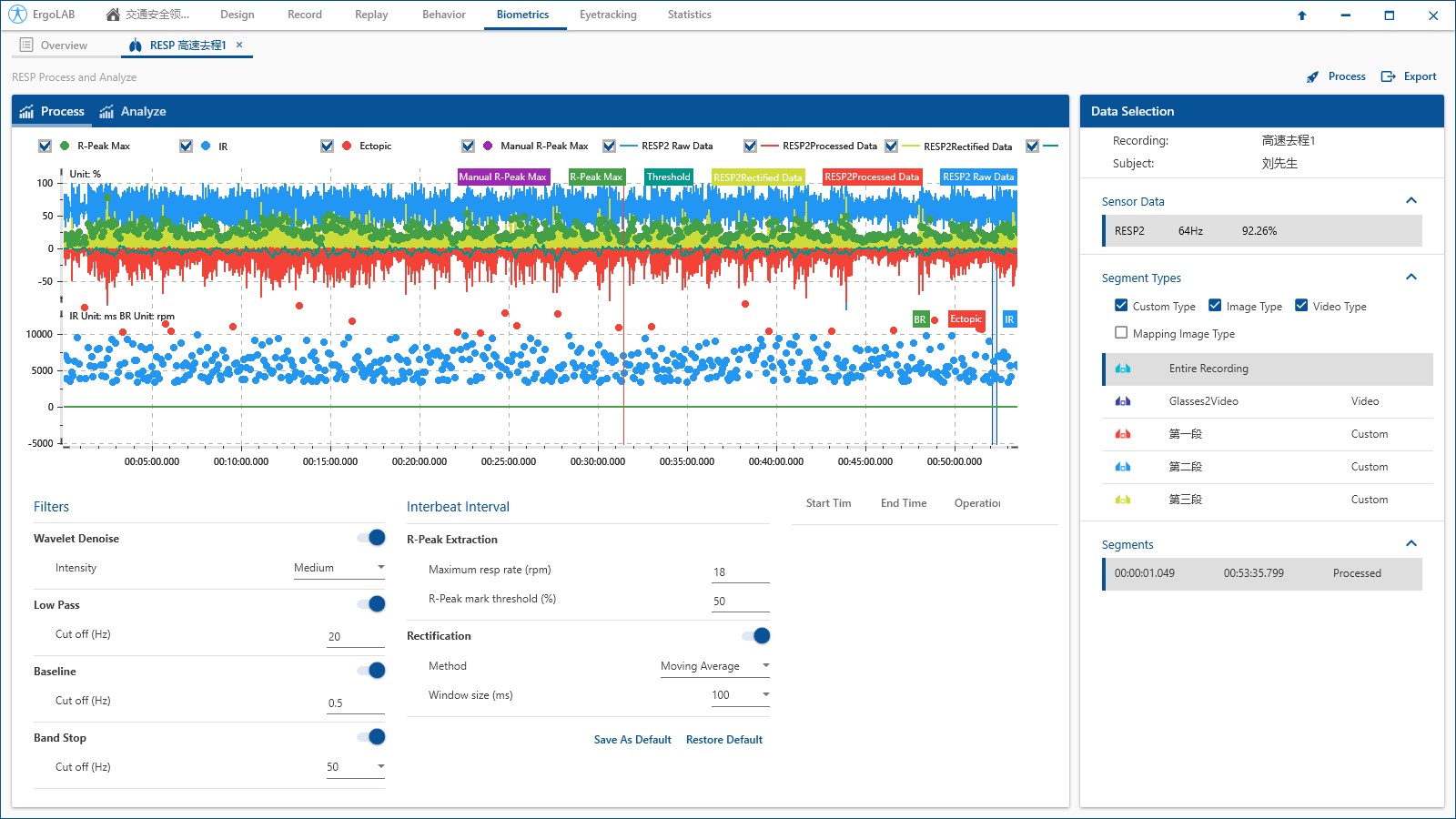Uncheck the Ectopic legend checkbox
Image resolution: width=1456 pixels, height=819 pixels.
(x=327, y=146)
